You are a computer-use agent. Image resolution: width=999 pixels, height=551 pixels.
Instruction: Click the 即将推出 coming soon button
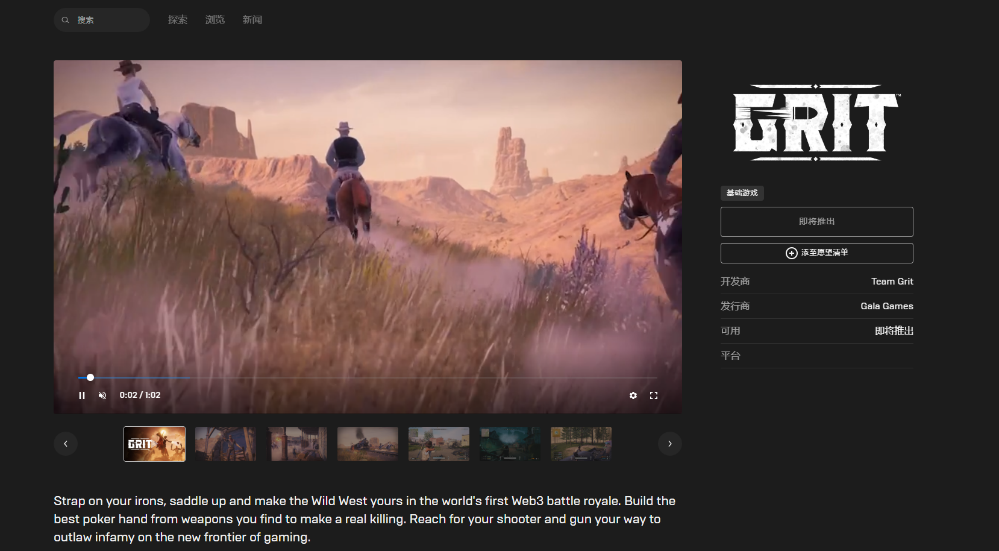(x=816, y=221)
